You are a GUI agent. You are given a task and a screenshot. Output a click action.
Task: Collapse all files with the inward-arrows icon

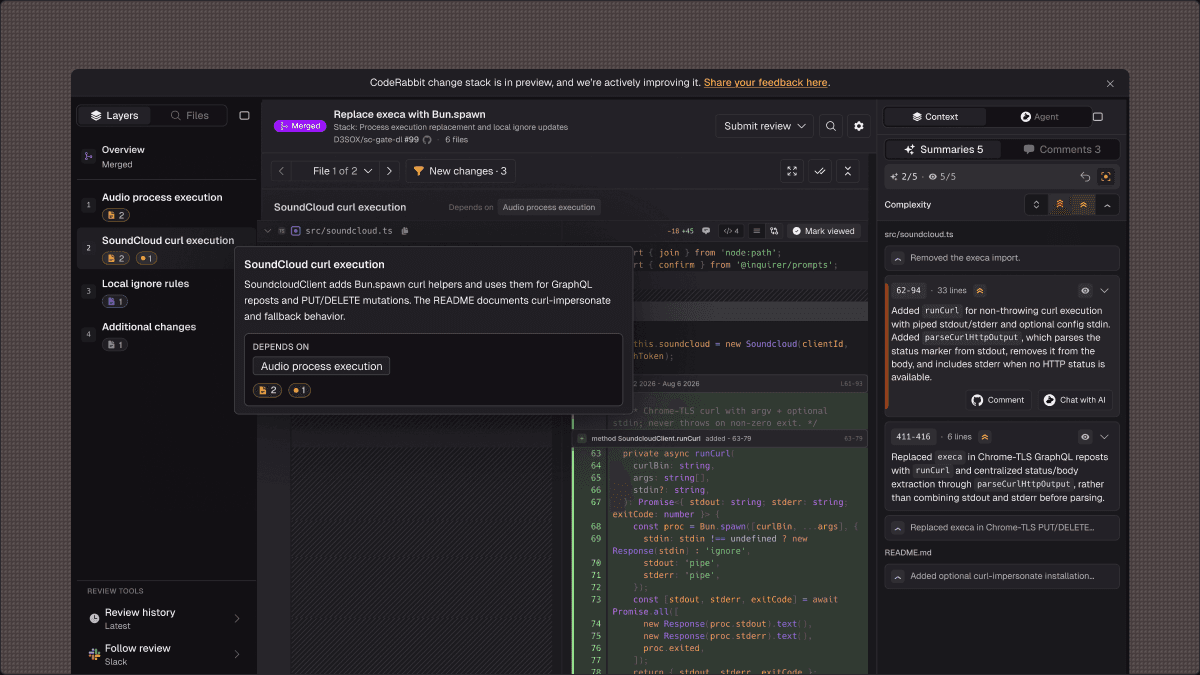[848, 171]
